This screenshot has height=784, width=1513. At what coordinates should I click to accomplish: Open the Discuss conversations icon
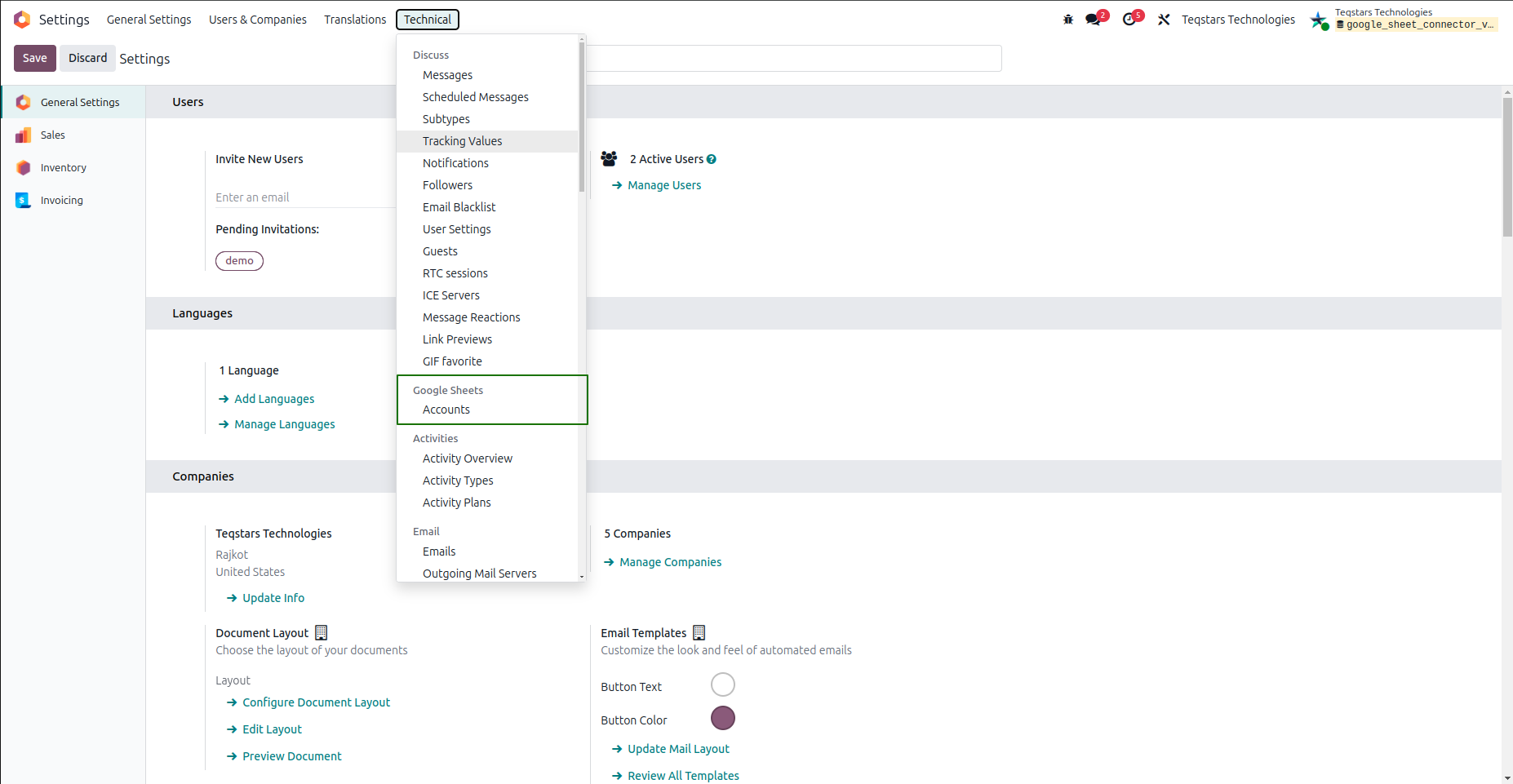1093,20
